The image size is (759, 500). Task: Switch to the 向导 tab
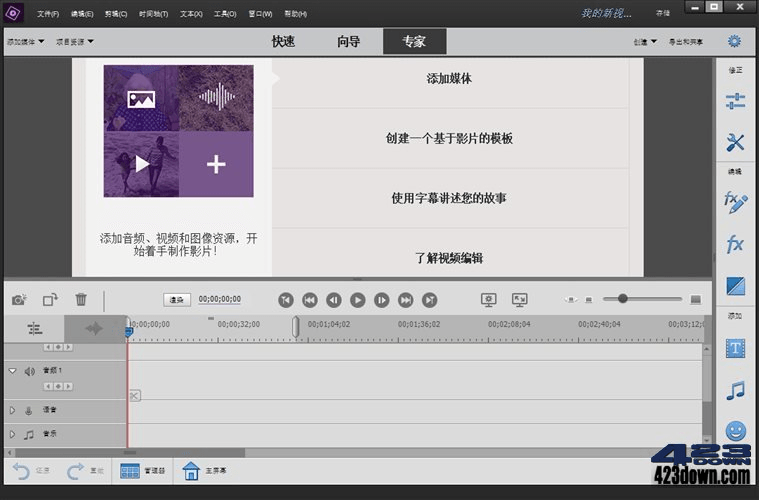pos(349,41)
